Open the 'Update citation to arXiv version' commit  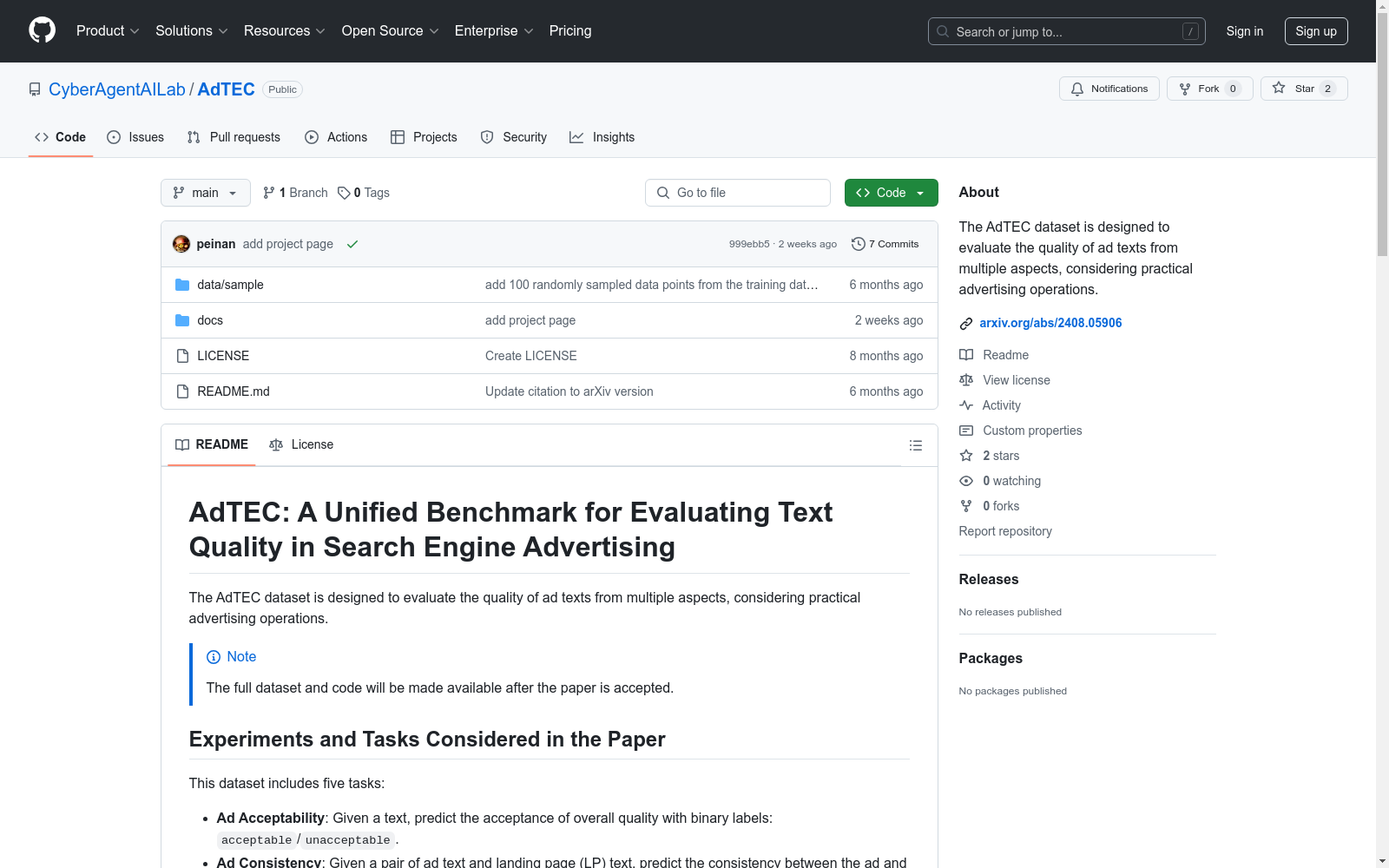coord(569,391)
